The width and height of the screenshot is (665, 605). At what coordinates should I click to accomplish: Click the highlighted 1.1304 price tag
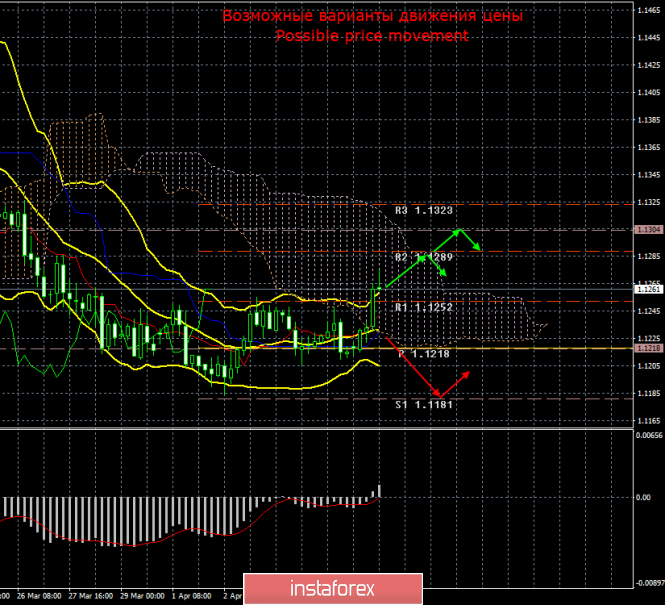coord(646,229)
